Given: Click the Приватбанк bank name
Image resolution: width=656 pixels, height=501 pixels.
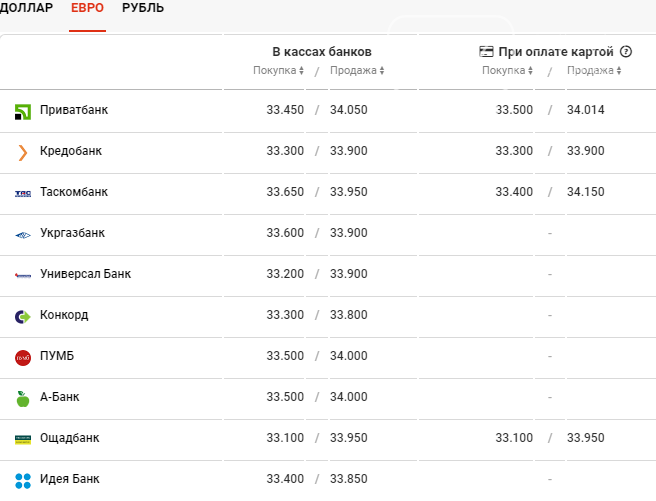Looking at the screenshot, I should (x=73, y=110).
